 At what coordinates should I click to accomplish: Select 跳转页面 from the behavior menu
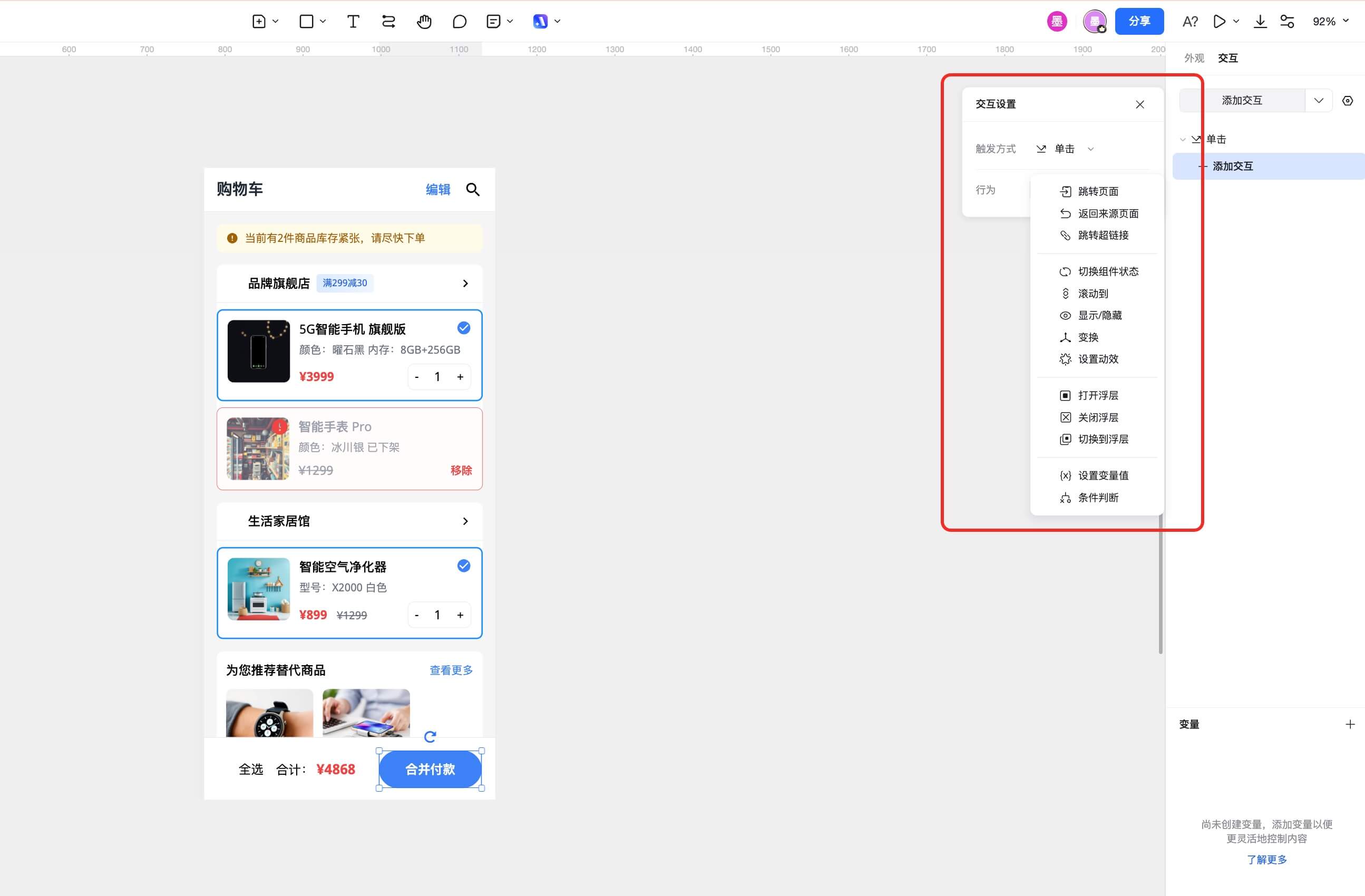1097,192
